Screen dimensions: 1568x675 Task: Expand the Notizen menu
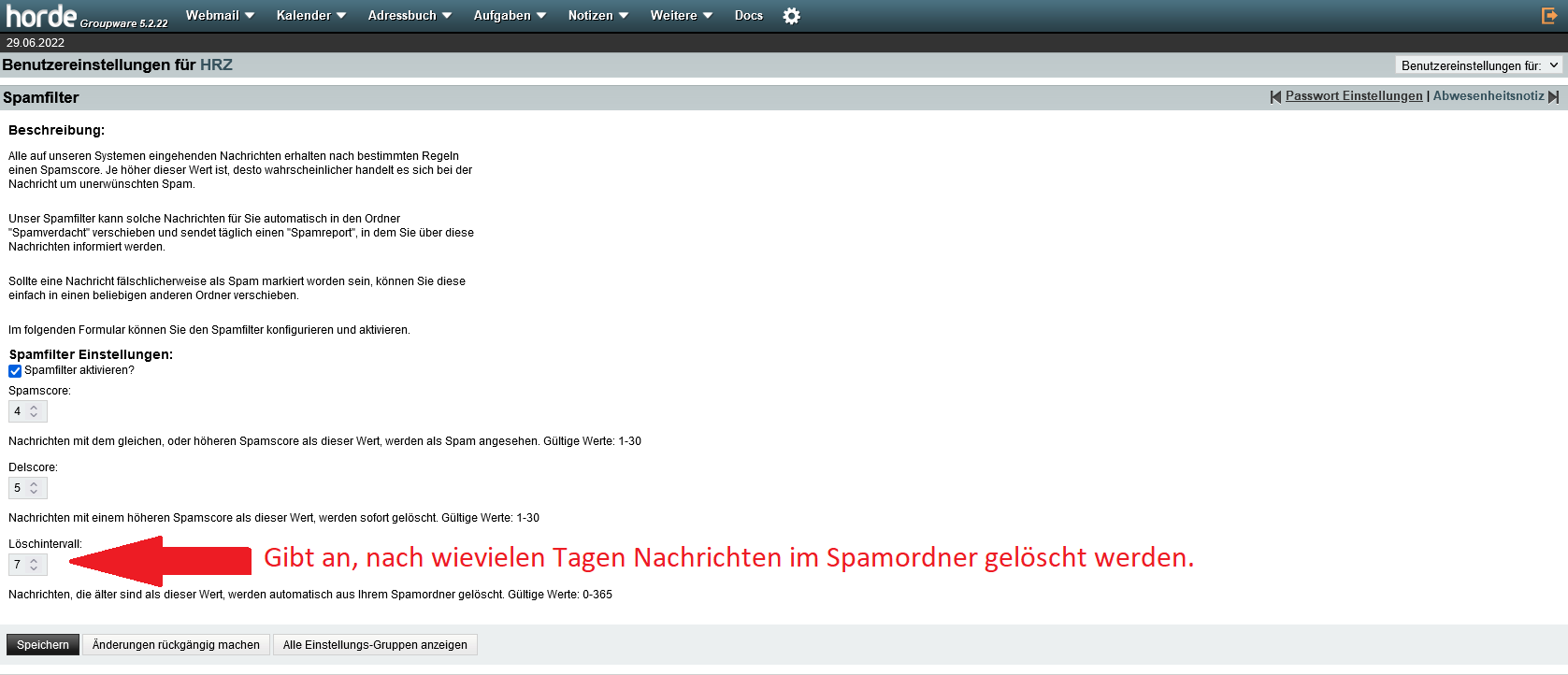coord(597,16)
